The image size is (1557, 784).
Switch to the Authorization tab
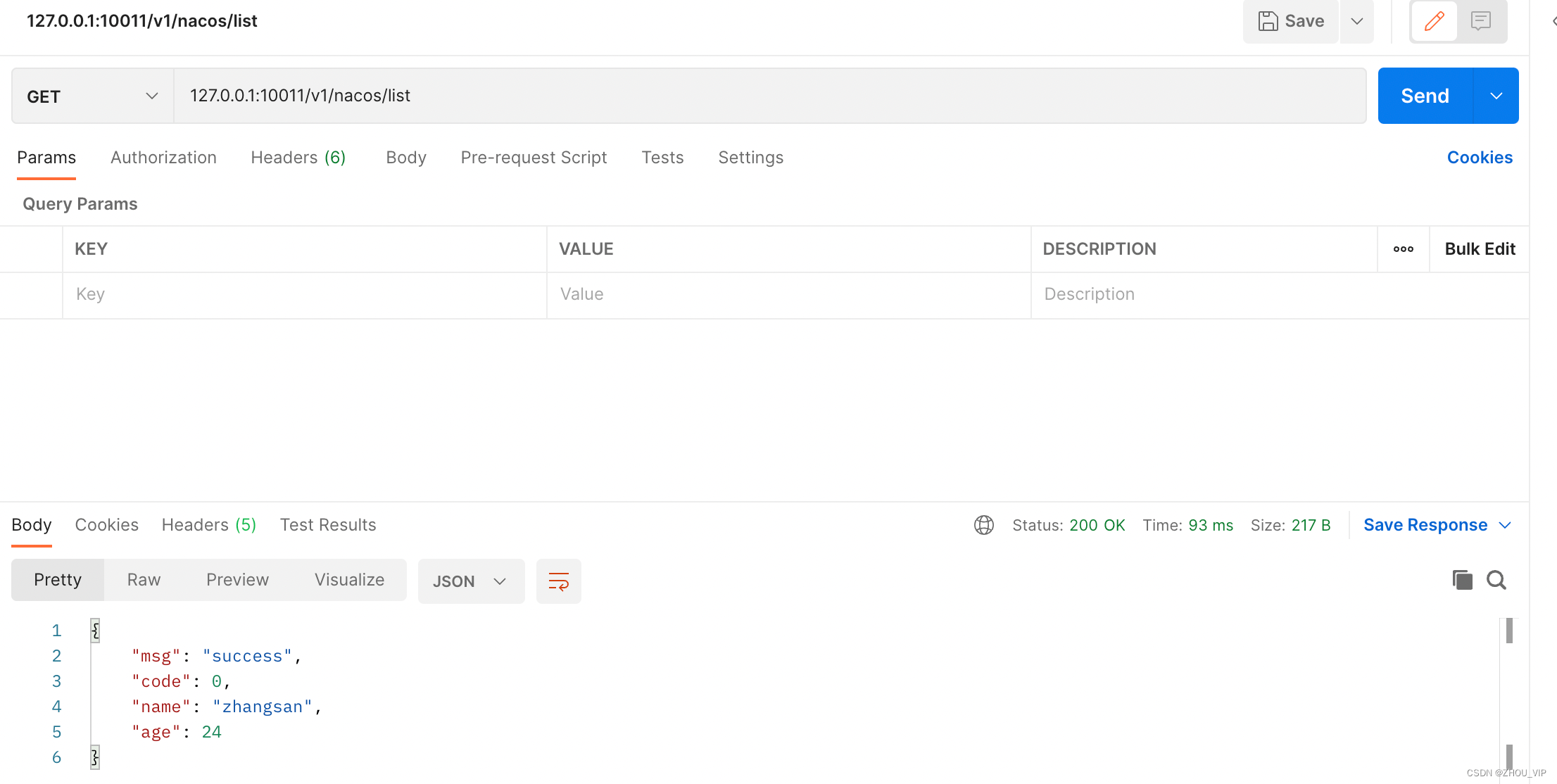click(163, 158)
